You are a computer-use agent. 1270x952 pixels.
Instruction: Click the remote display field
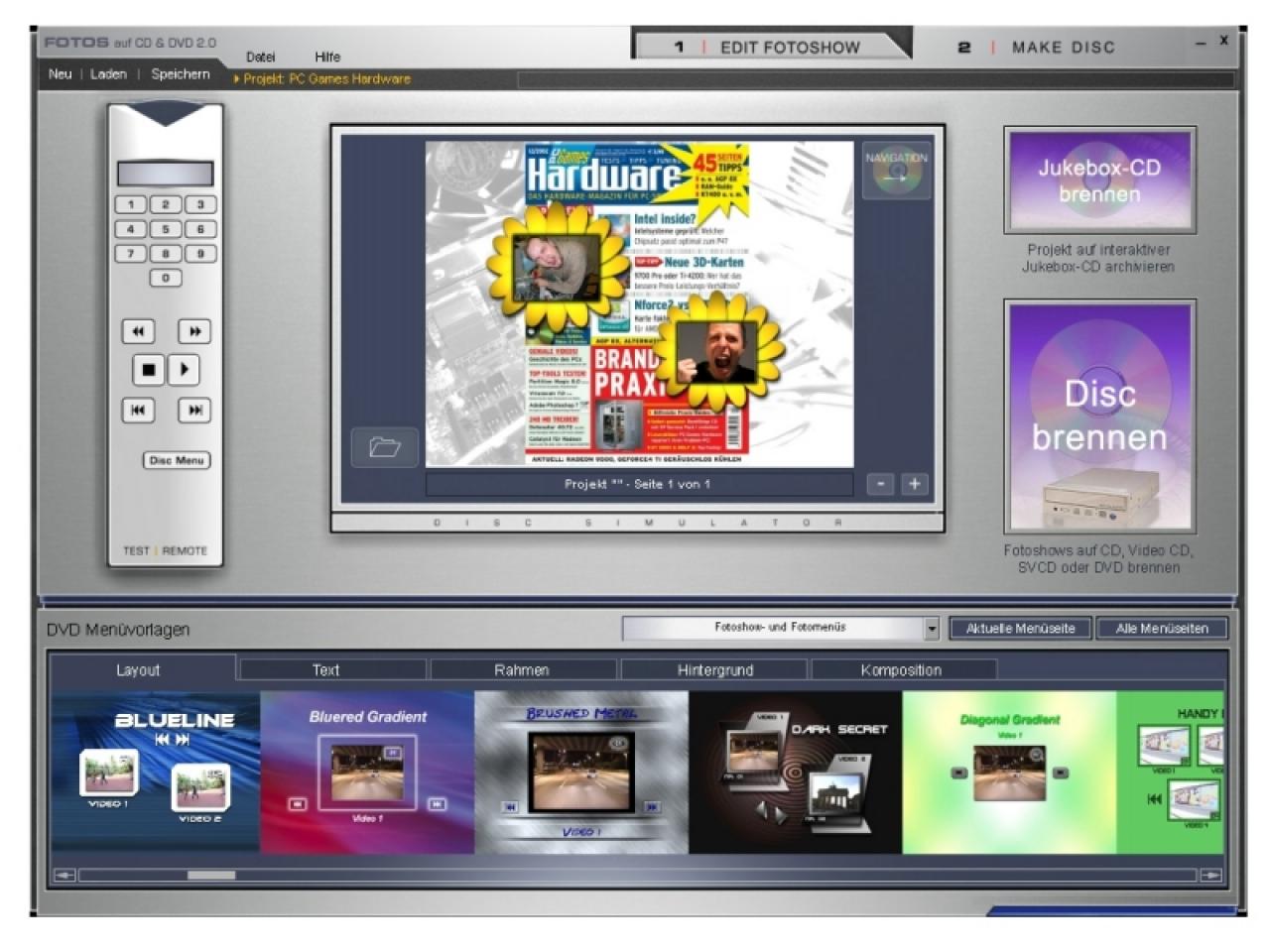pos(165,174)
